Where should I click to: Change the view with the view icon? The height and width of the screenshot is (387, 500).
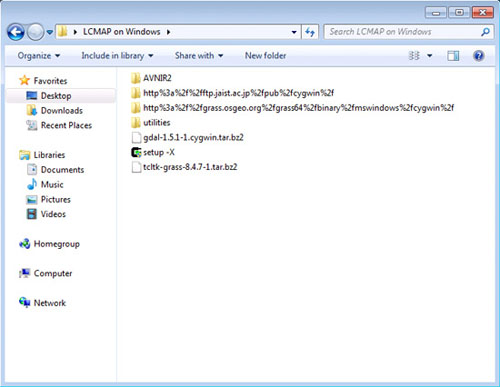coord(414,56)
